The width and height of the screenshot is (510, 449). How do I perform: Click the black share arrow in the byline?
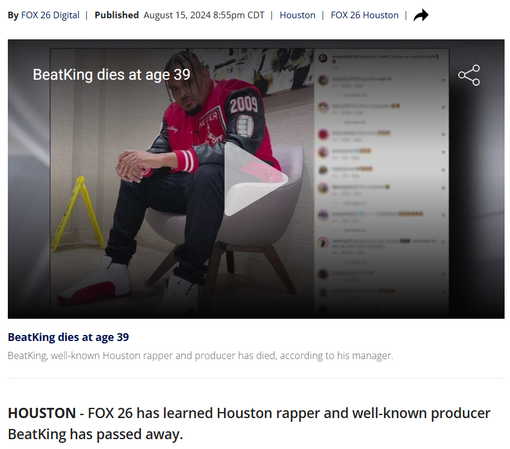(x=421, y=15)
